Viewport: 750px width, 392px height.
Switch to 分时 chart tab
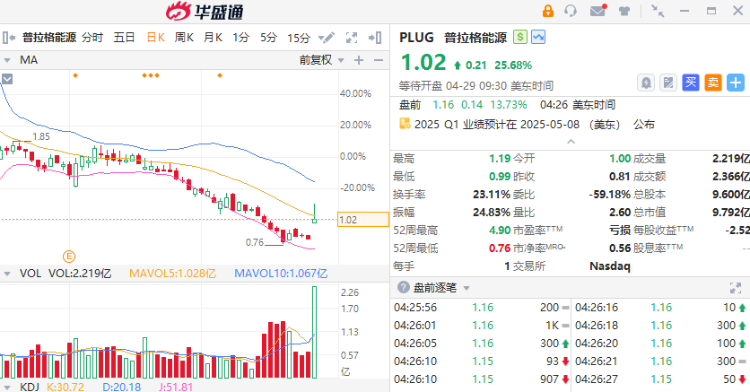pyautogui.click(x=92, y=37)
